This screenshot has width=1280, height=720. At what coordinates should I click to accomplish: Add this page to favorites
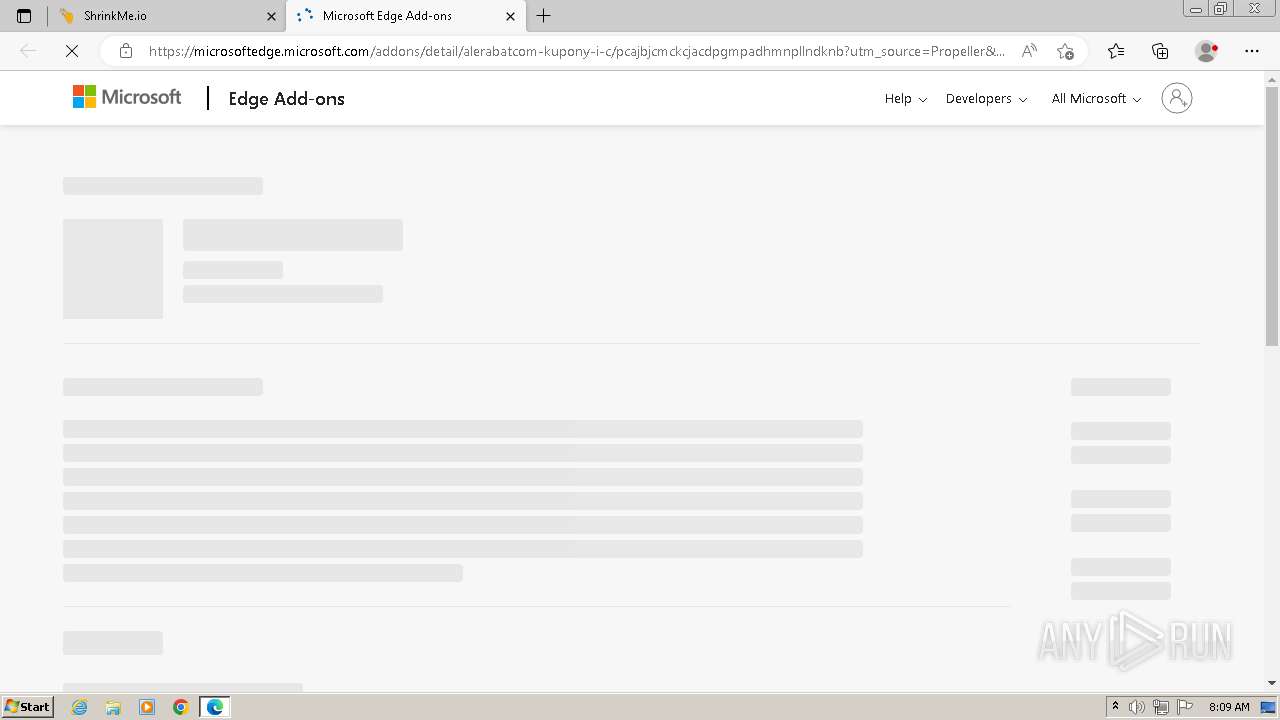click(x=1065, y=51)
